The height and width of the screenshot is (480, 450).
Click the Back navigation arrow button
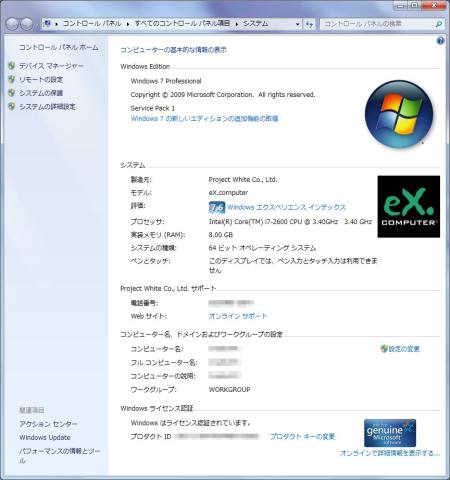tap(12, 24)
